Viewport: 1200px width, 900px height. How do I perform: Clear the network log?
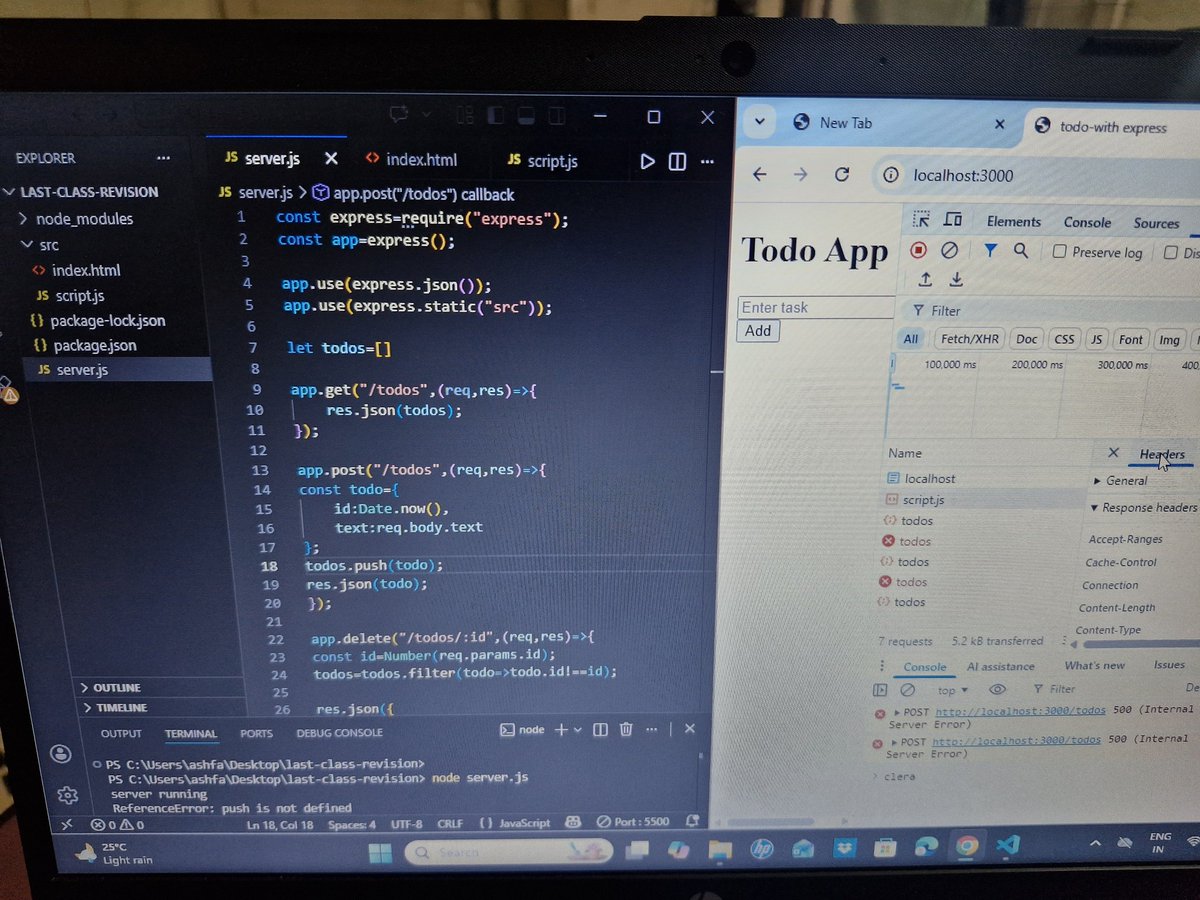pos(949,250)
